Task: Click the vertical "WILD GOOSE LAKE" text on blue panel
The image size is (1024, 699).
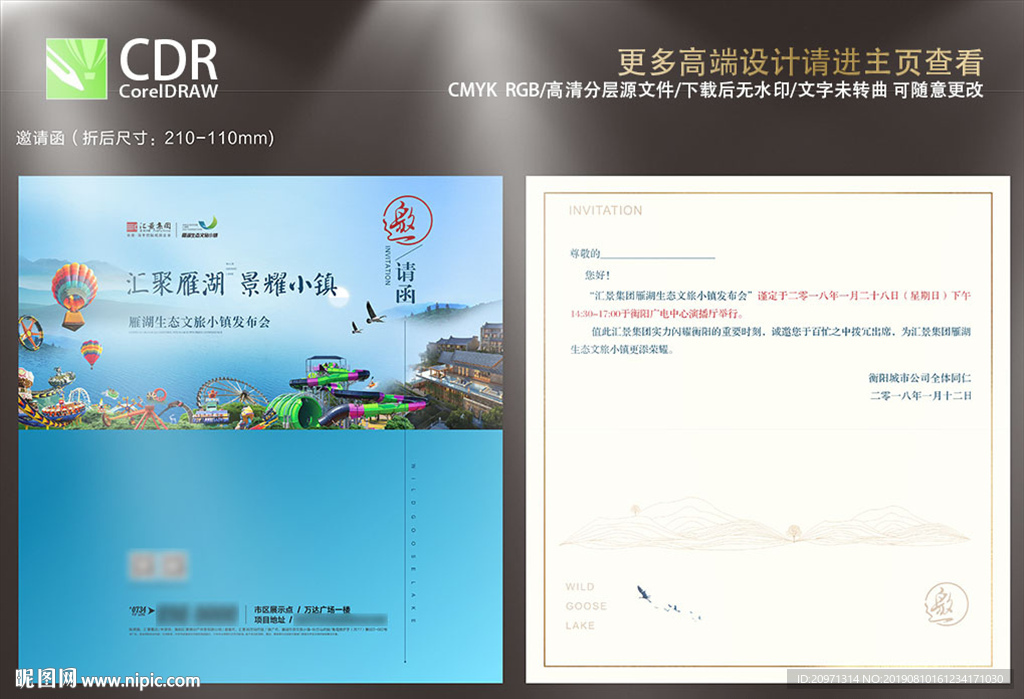Action: tap(413, 542)
